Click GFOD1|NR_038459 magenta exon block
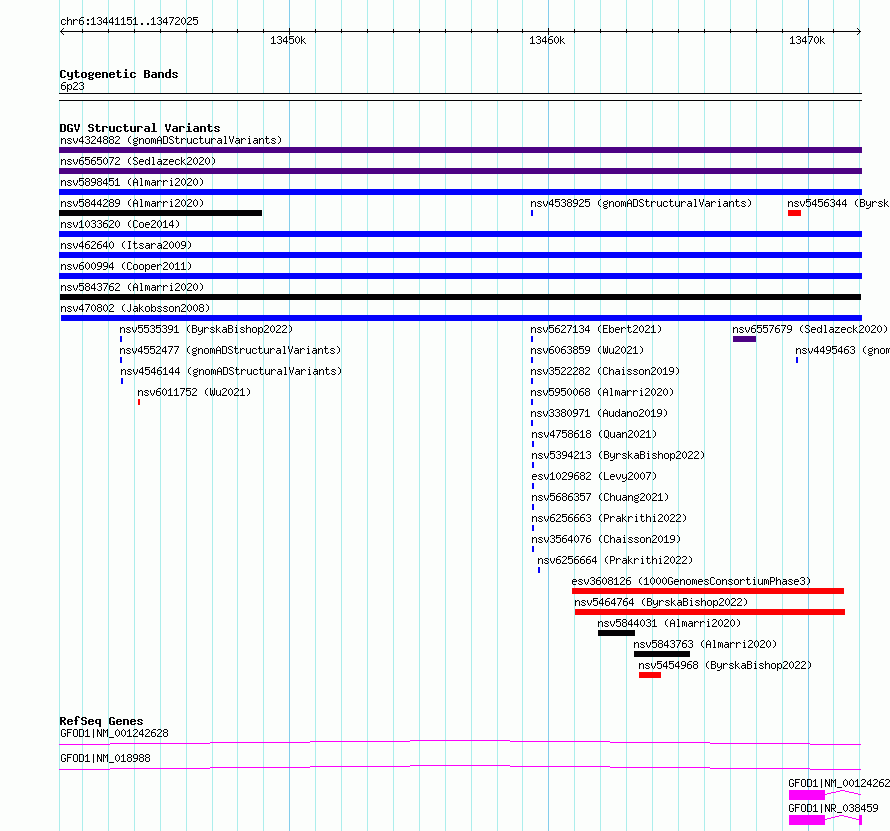 807,820
